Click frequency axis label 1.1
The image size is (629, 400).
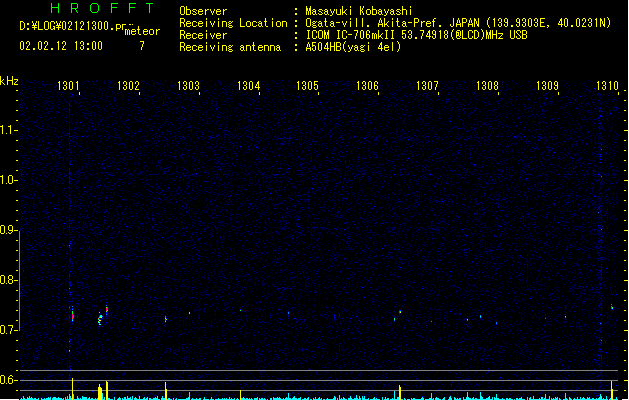click(x=8, y=130)
